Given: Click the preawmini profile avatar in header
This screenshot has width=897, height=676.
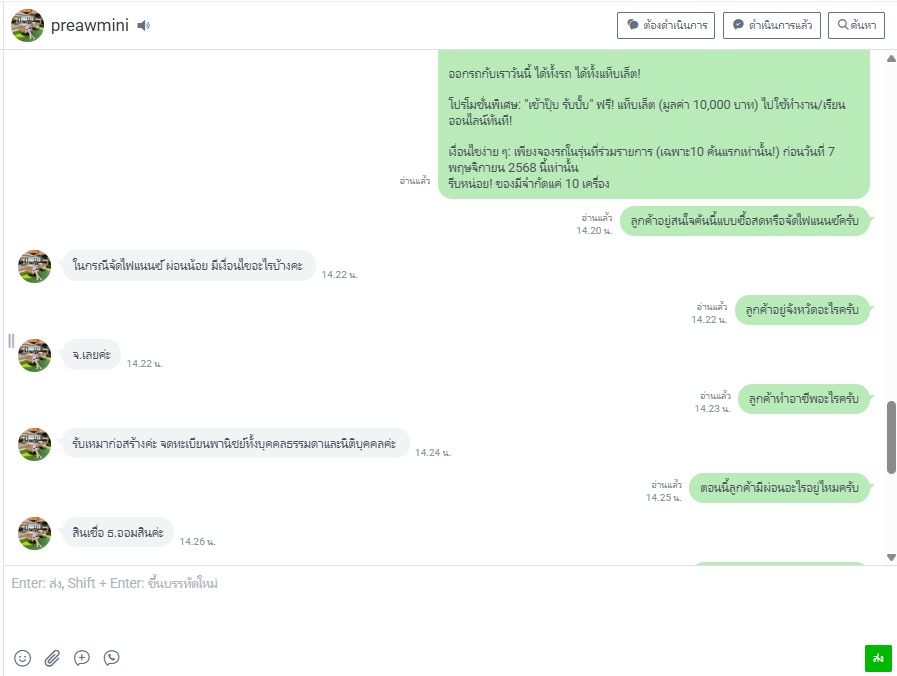Looking at the screenshot, I should click(x=27, y=25).
